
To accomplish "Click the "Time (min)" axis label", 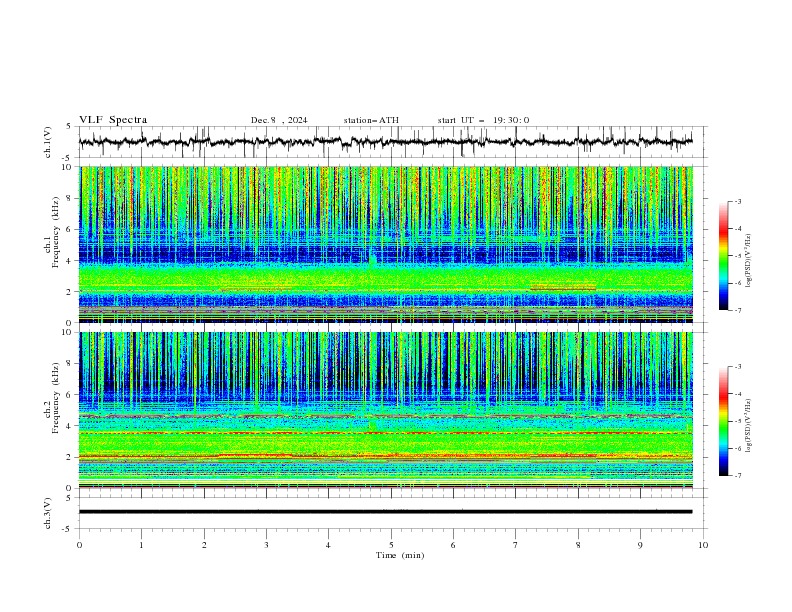I will 400,555.
